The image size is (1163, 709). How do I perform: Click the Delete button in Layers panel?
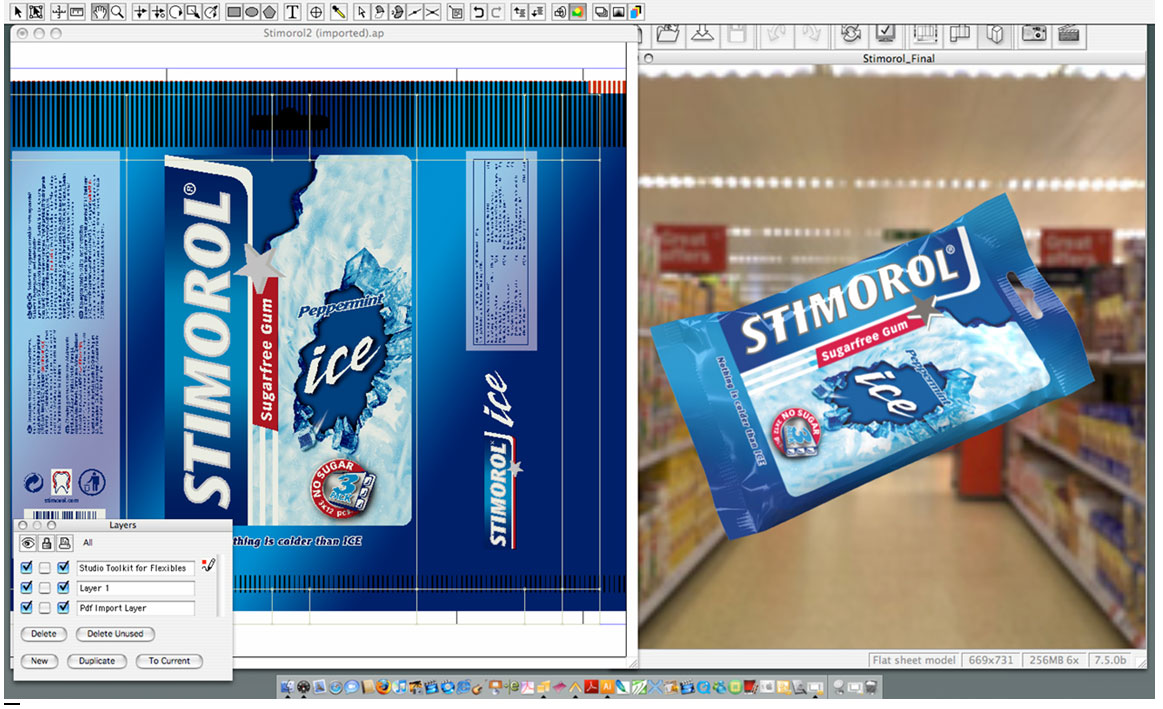[x=44, y=634]
